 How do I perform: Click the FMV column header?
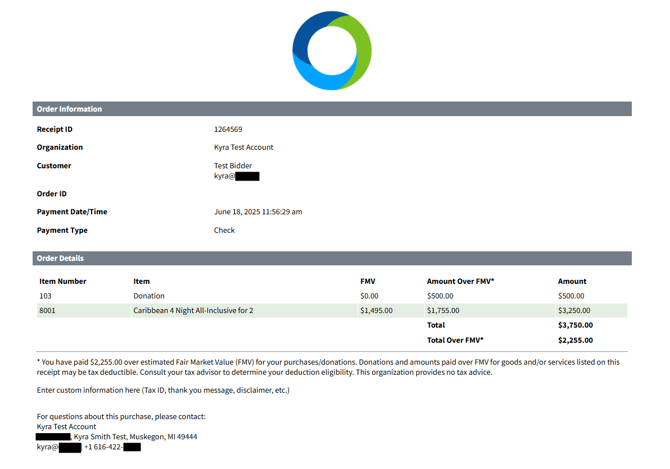367,282
